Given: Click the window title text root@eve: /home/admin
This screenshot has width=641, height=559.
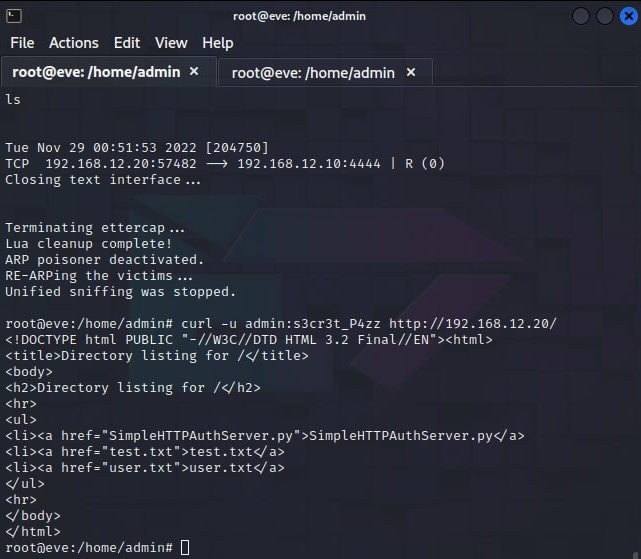Looking at the screenshot, I should [320, 16].
